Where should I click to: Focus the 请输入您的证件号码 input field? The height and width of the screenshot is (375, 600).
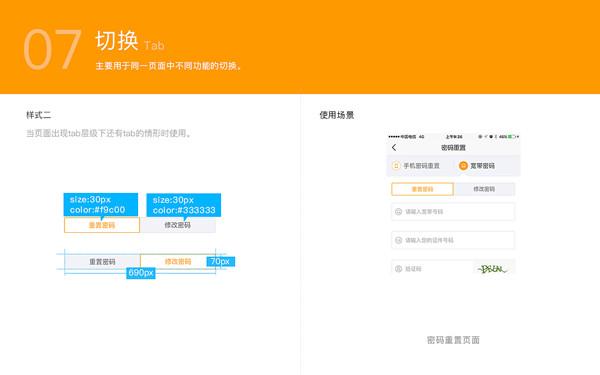(x=453, y=240)
